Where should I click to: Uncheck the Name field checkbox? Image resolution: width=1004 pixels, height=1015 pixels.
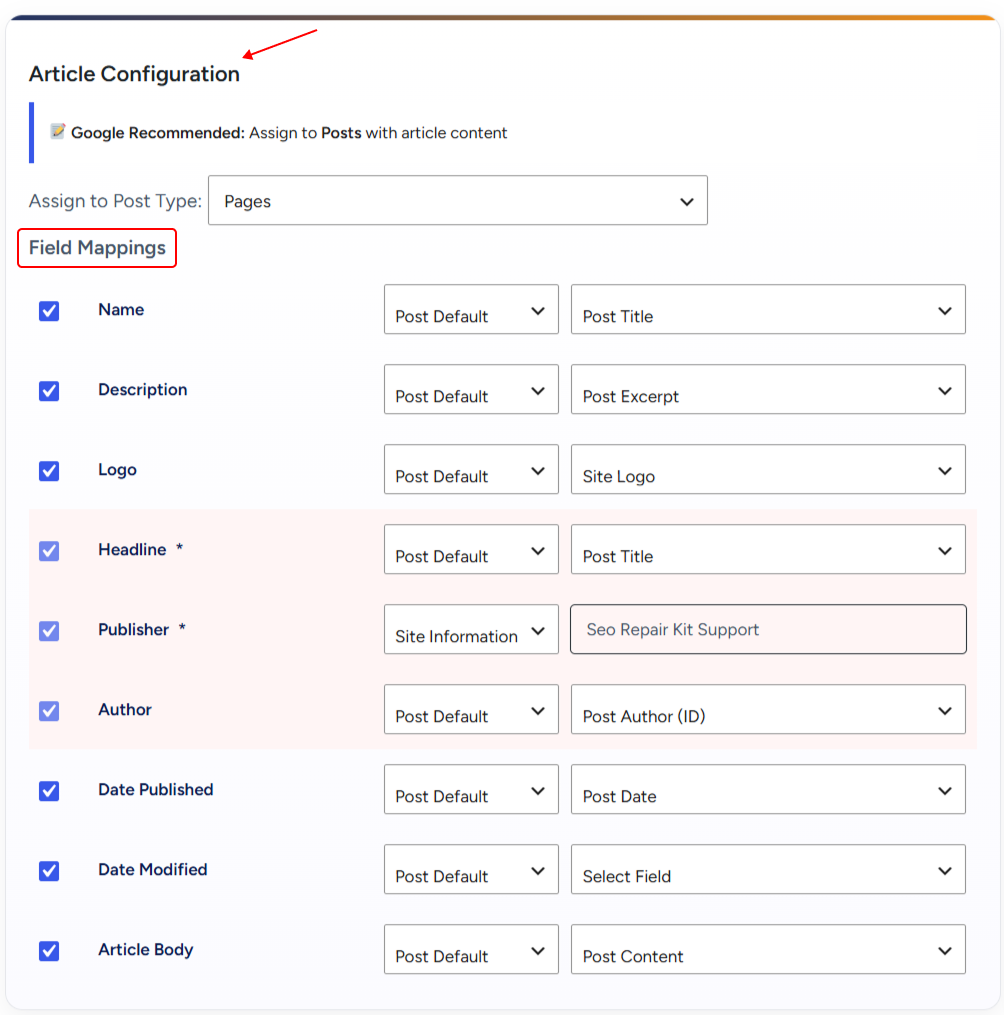49,311
